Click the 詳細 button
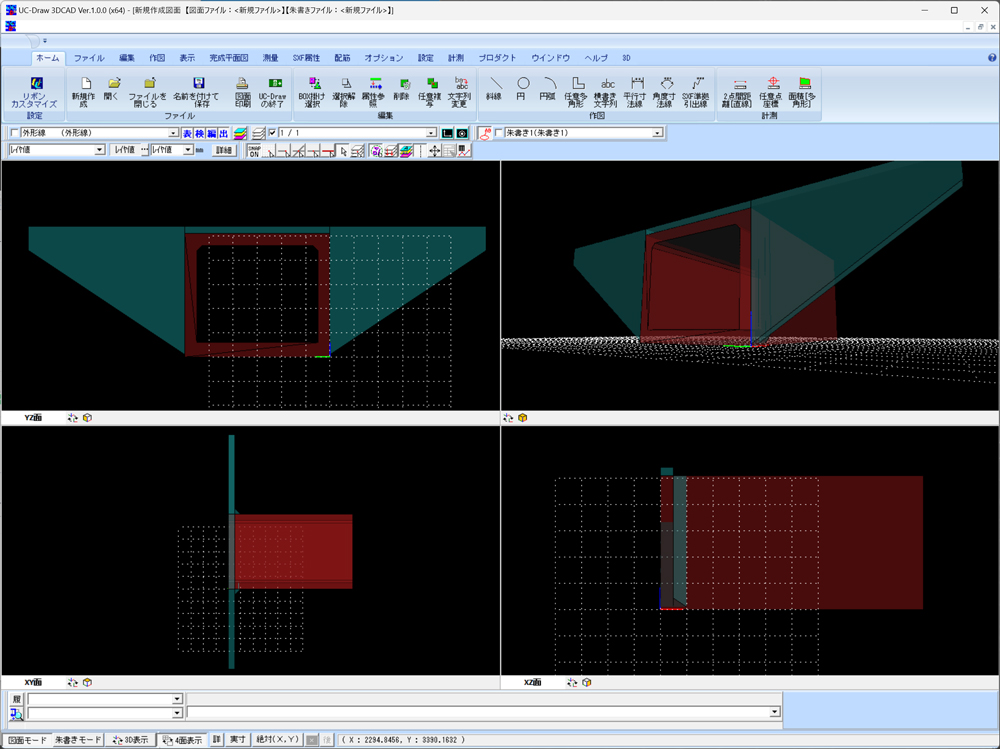Viewport: 1000px width, 749px height. pyautogui.click(x=223, y=150)
